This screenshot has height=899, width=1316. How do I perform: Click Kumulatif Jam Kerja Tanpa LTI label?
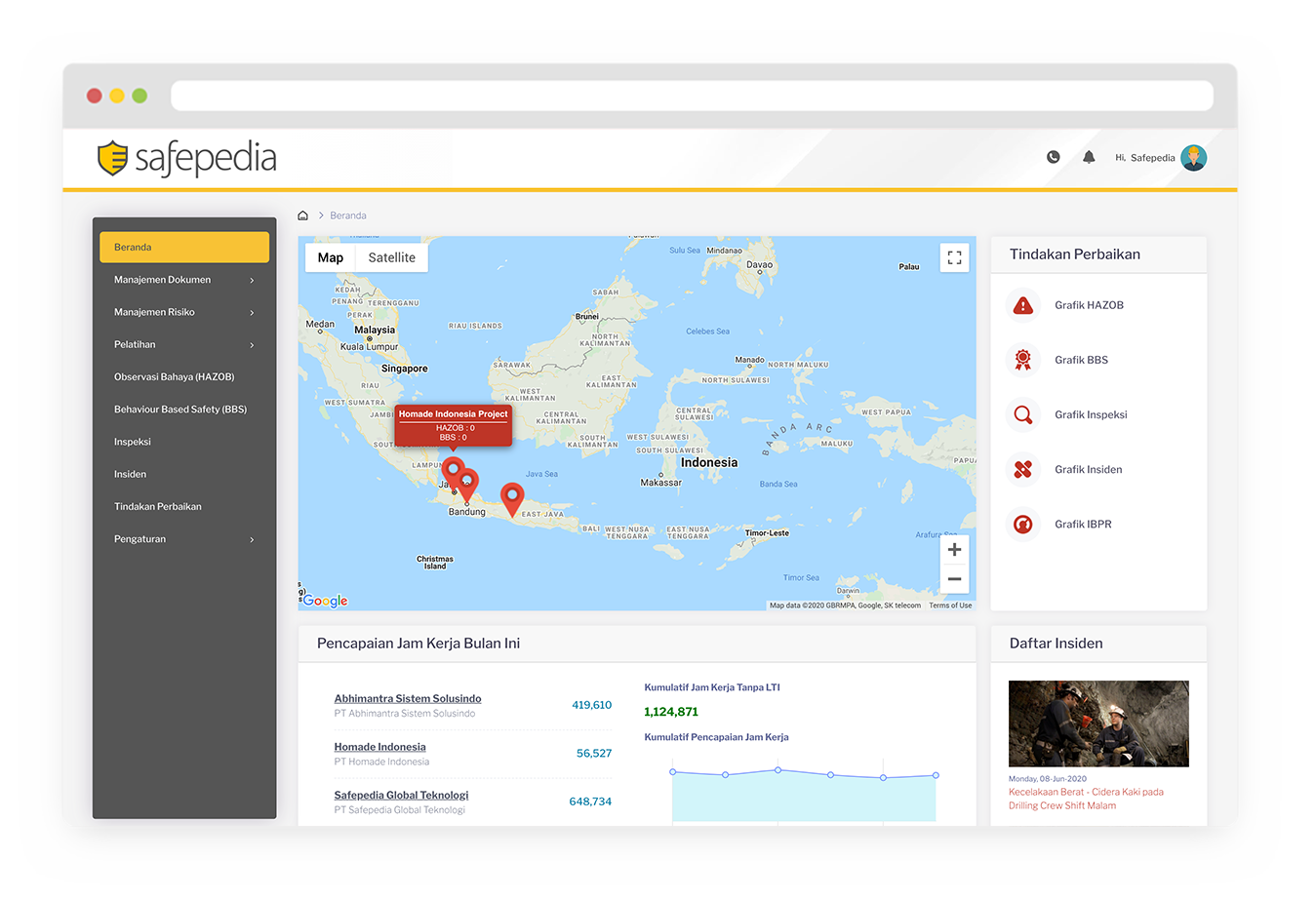pyautogui.click(x=712, y=687)
